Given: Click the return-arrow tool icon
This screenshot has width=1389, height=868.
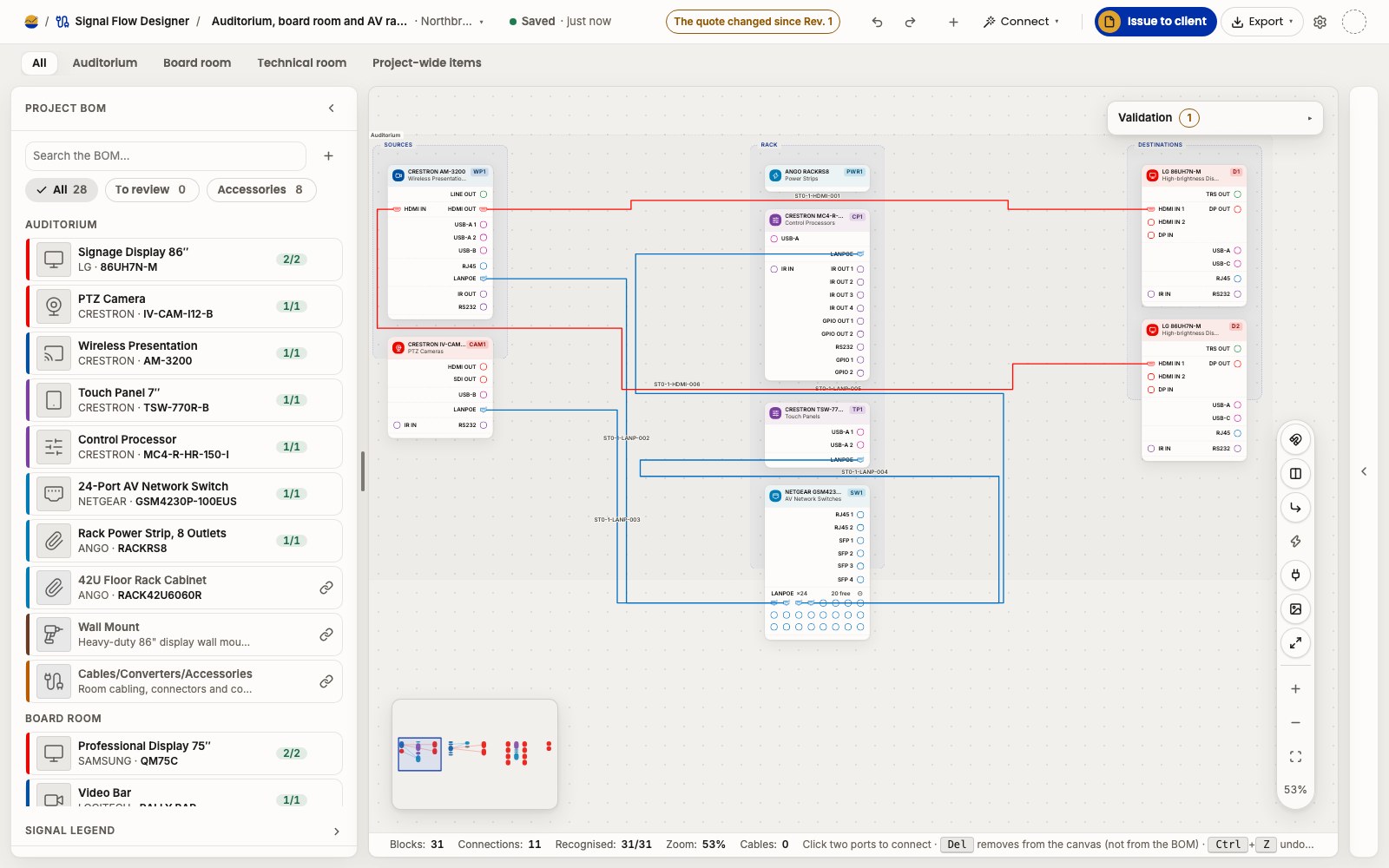Looking at the screenshot, I should (1295, 507).
